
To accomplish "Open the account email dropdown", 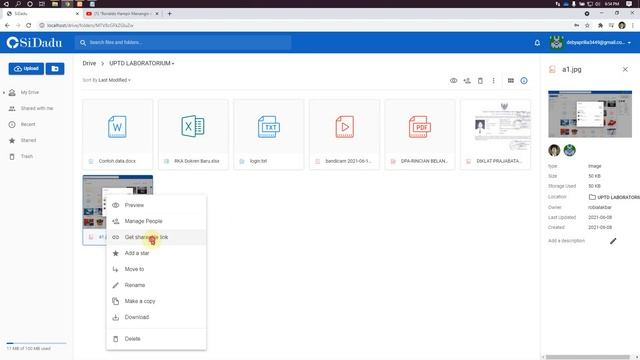I will pos(598,42).
